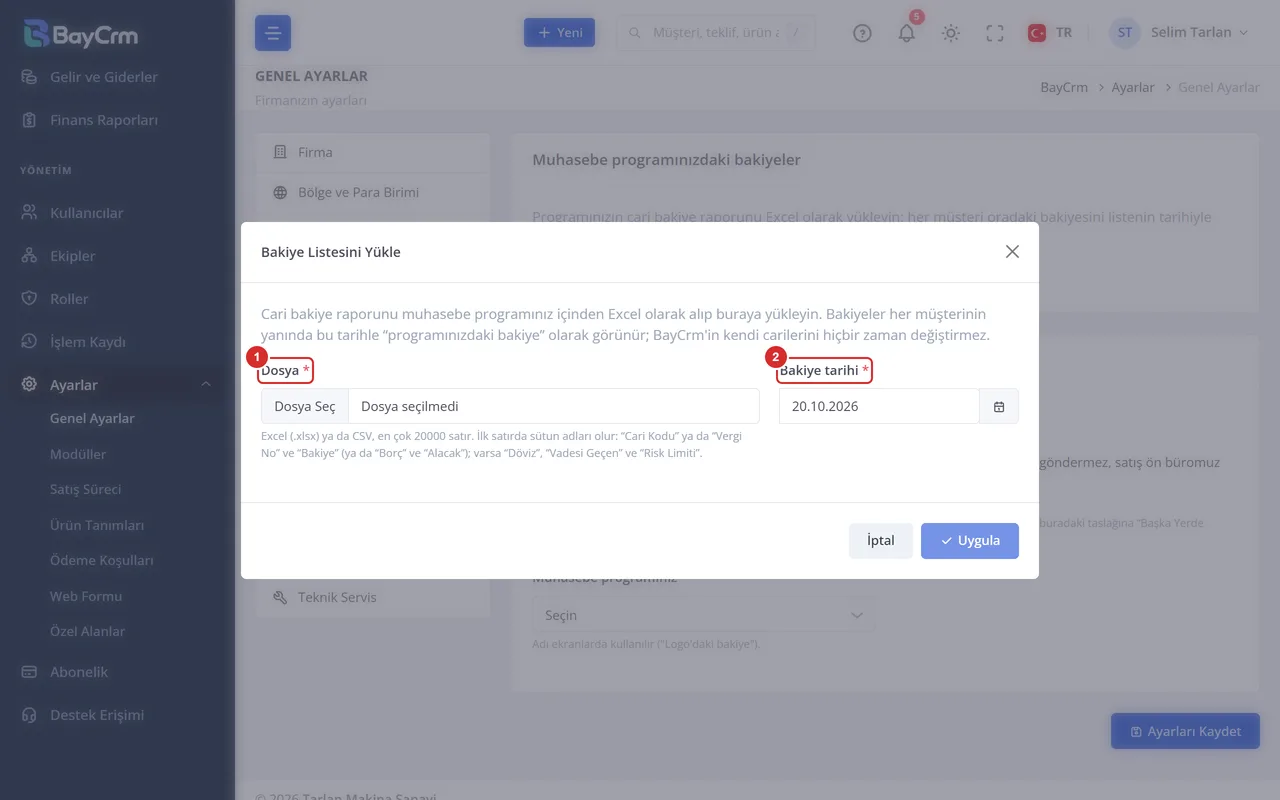Click the Bakiye tarihi date field

click(x=879, y=406)
